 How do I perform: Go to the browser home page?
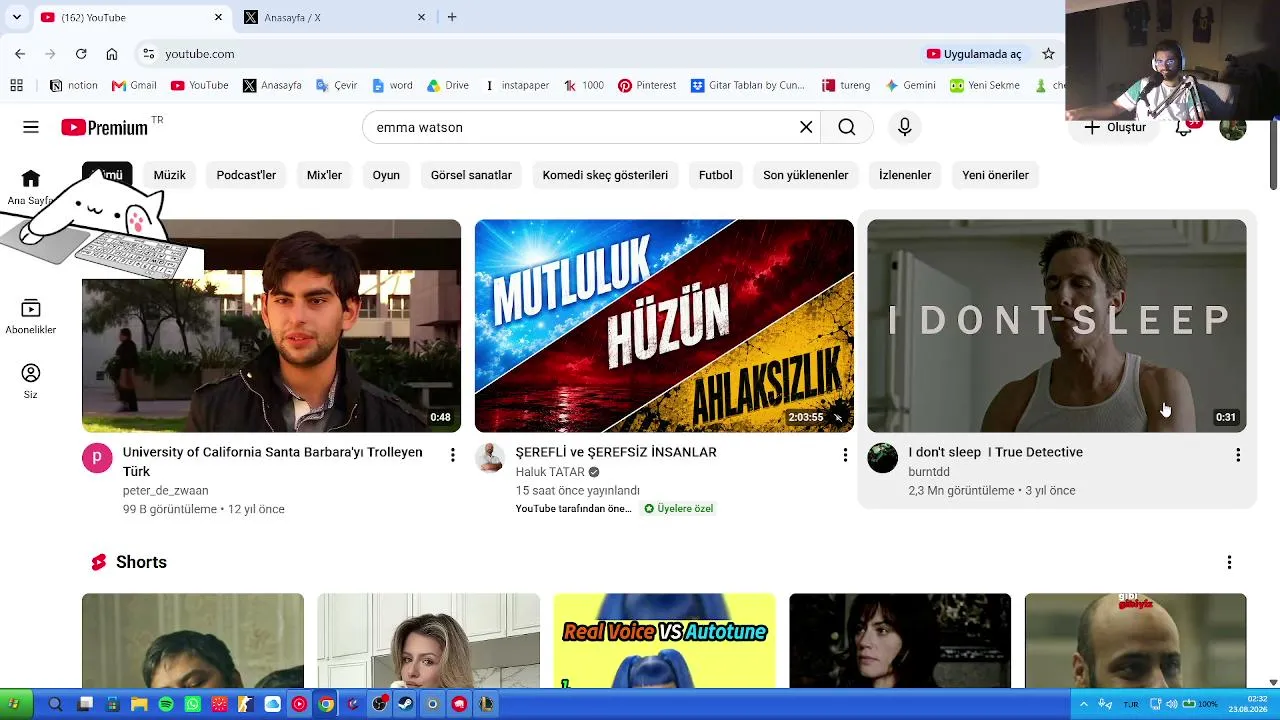[112, 54]
